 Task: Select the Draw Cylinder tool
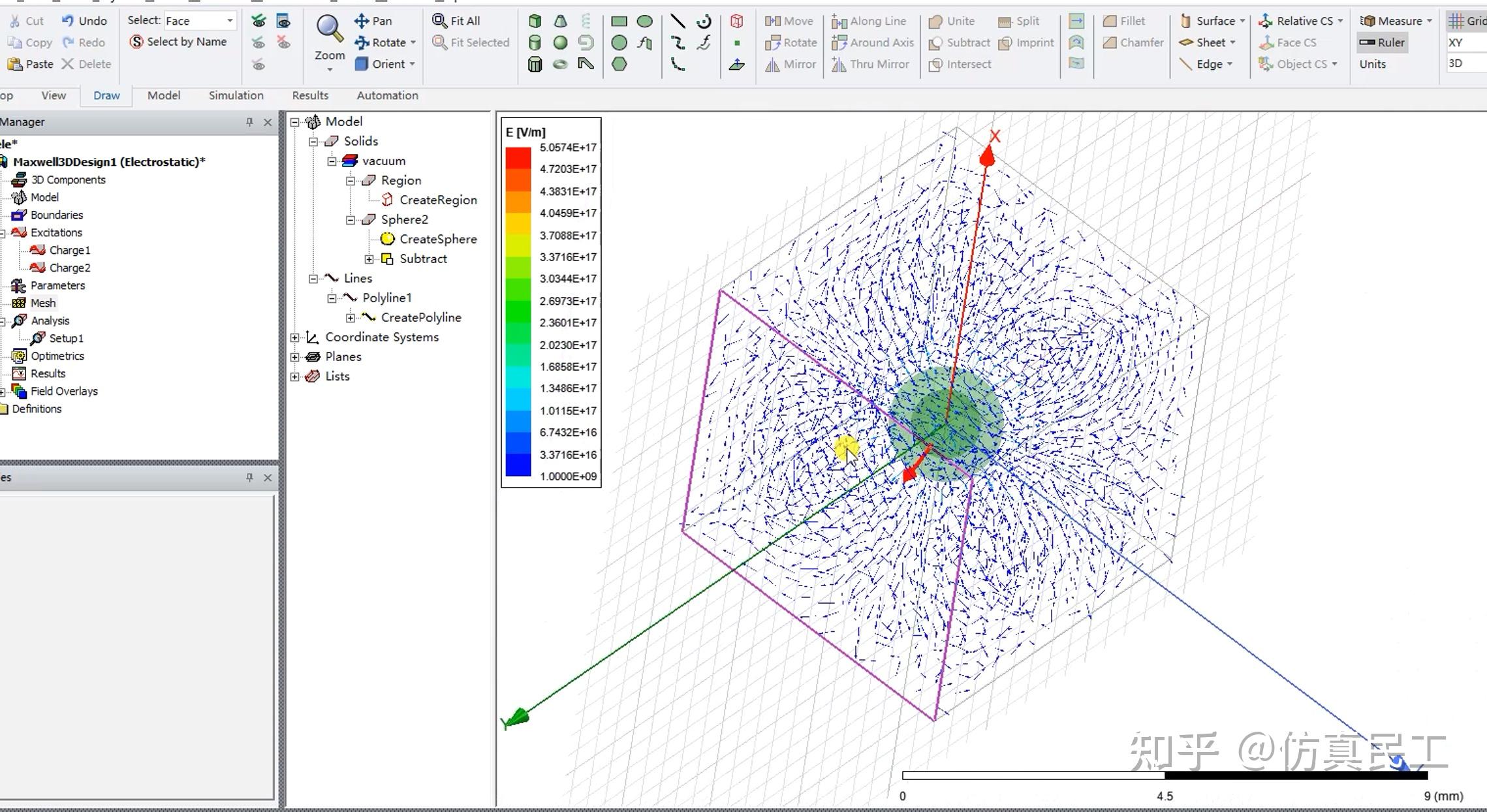coord(535,43)
